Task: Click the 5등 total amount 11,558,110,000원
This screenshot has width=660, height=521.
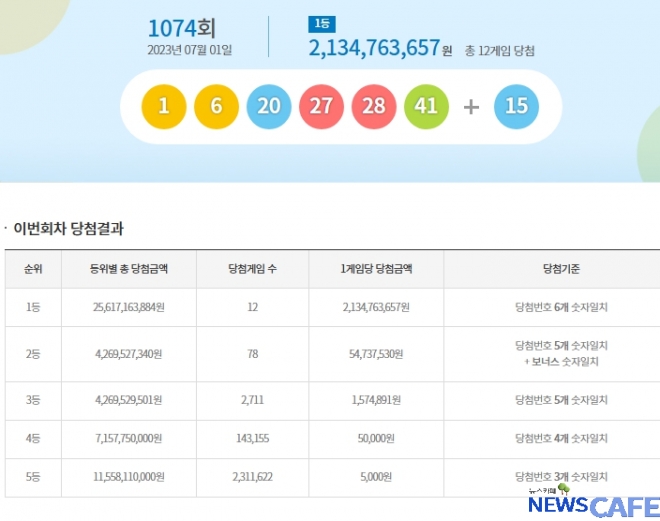Action: pyautogui.click(x=126, y=478)
